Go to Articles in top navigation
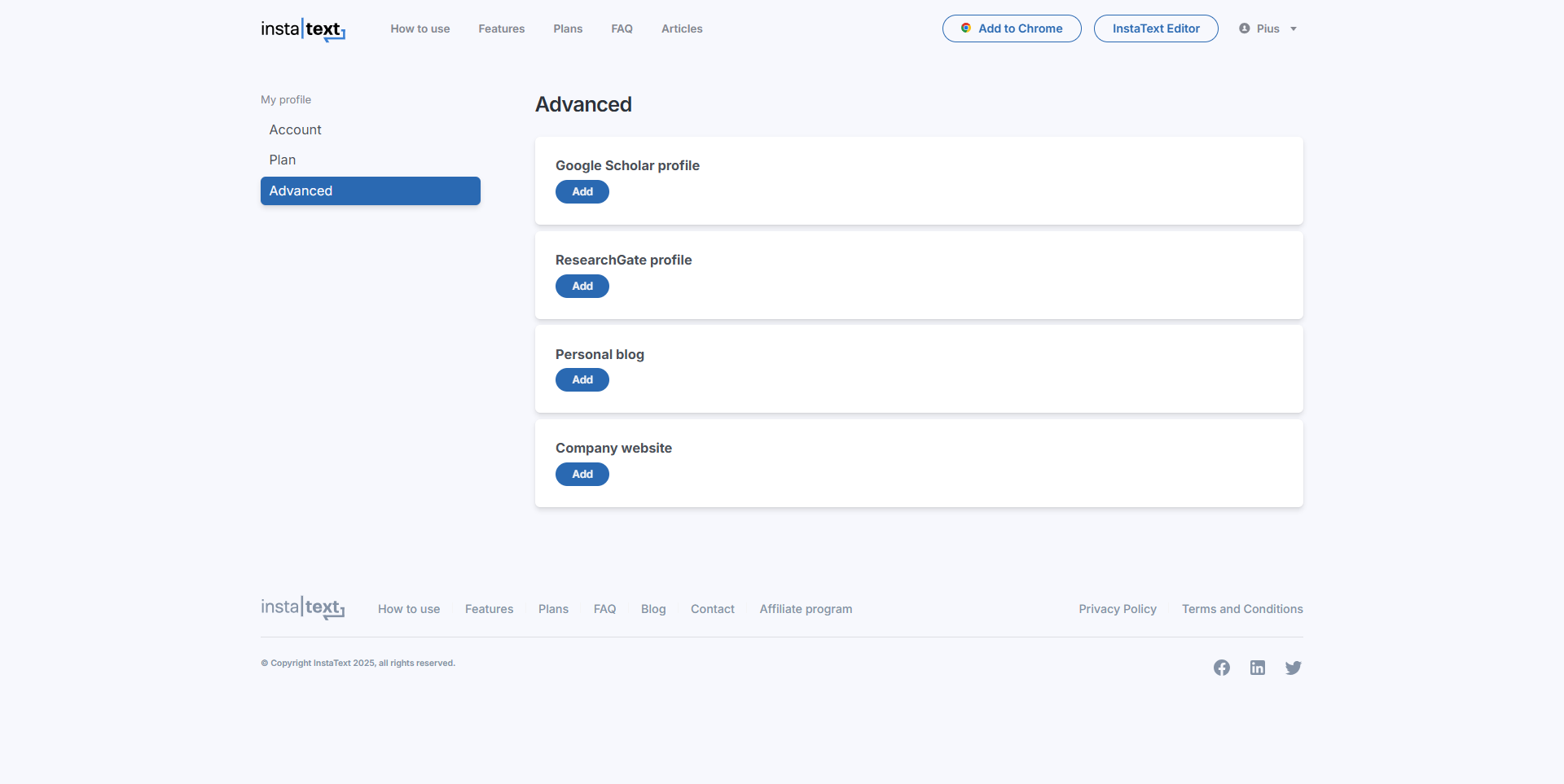 [x=681, y=29]
